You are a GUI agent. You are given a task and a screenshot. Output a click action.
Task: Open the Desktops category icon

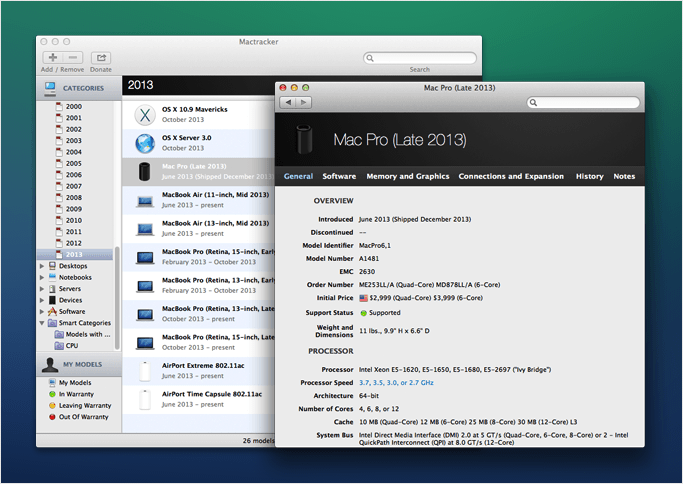coord(52,266)
